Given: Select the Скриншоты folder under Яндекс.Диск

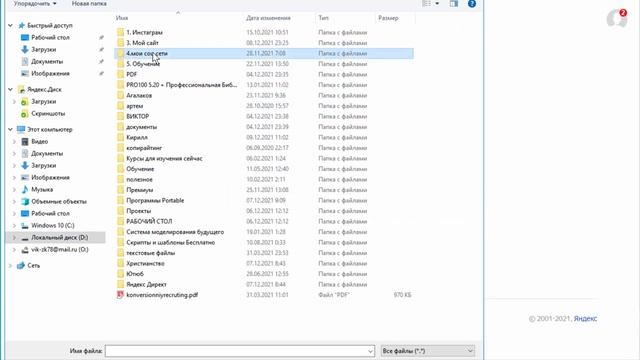Looking at the screenshot, I should 48,113.
